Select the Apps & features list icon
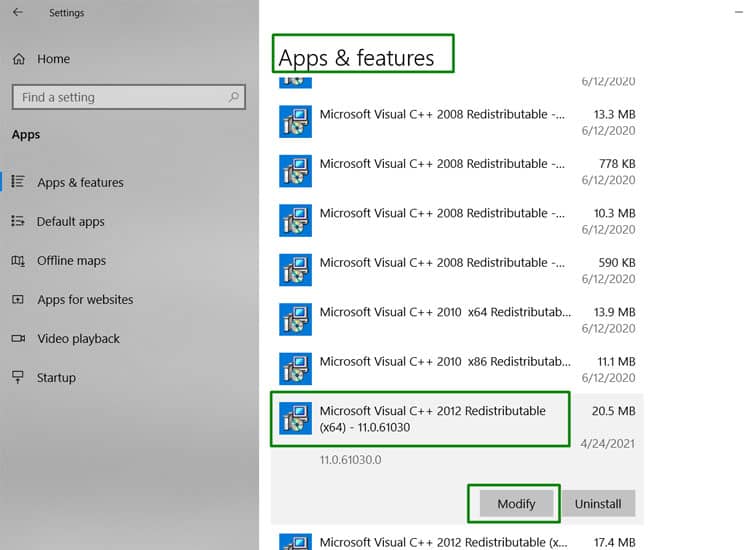 click(x=18, y=182)
